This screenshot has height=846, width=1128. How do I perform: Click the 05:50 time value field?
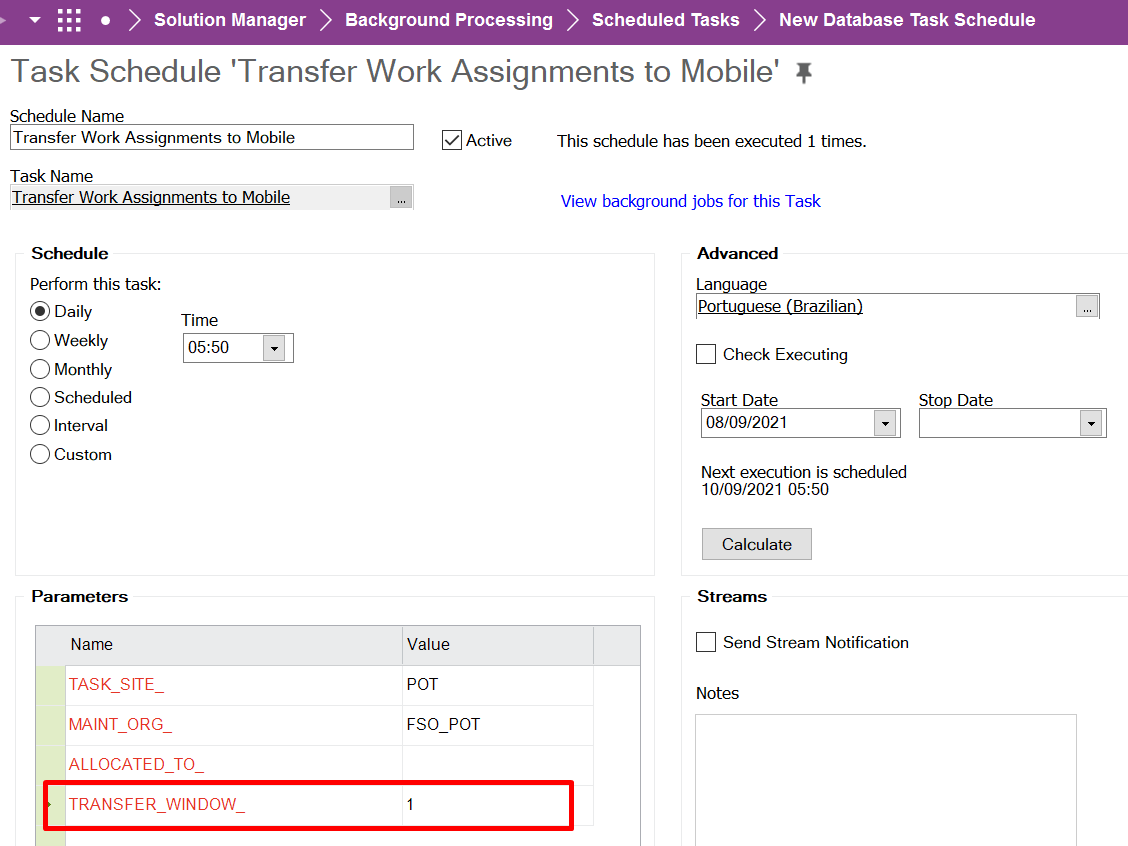point(223,348)
